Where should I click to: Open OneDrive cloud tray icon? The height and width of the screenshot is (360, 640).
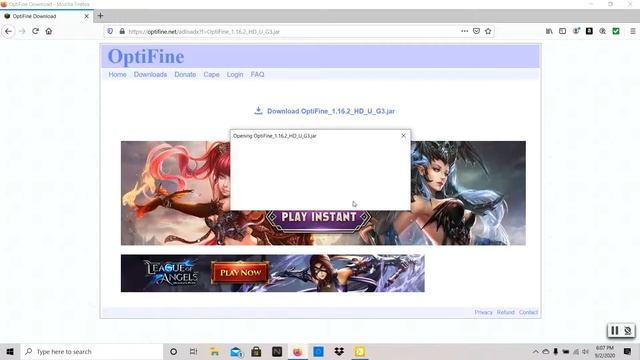(546, 351)
